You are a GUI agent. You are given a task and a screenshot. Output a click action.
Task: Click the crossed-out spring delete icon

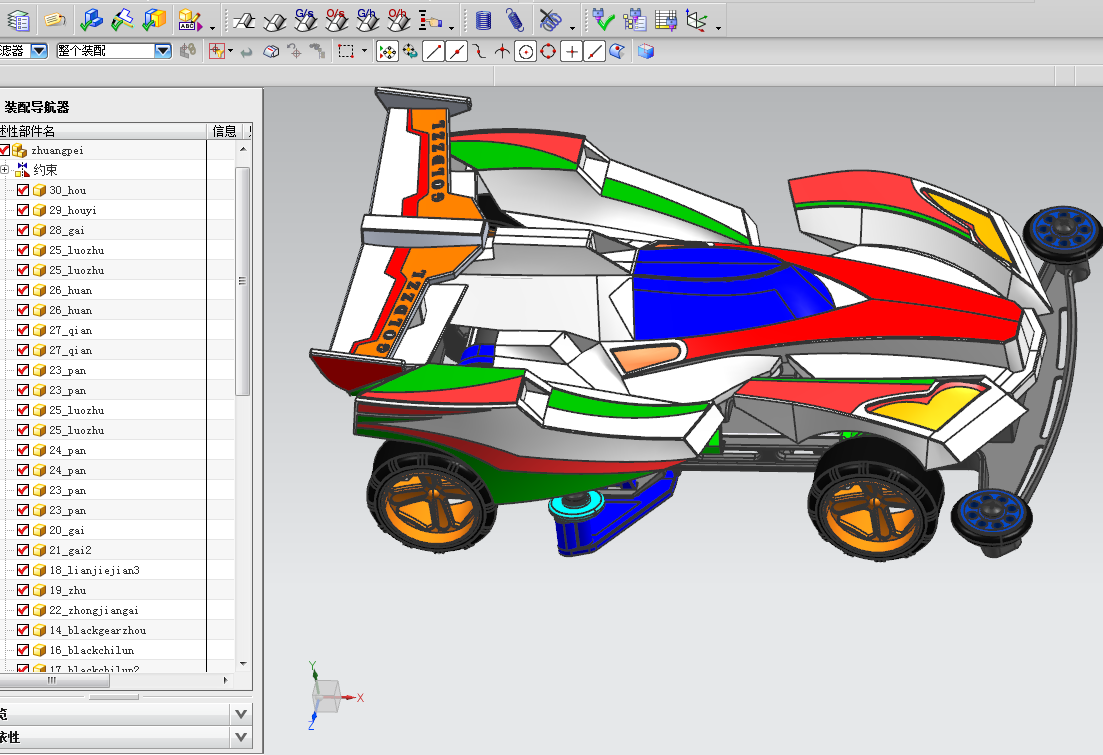pos(550,20)
